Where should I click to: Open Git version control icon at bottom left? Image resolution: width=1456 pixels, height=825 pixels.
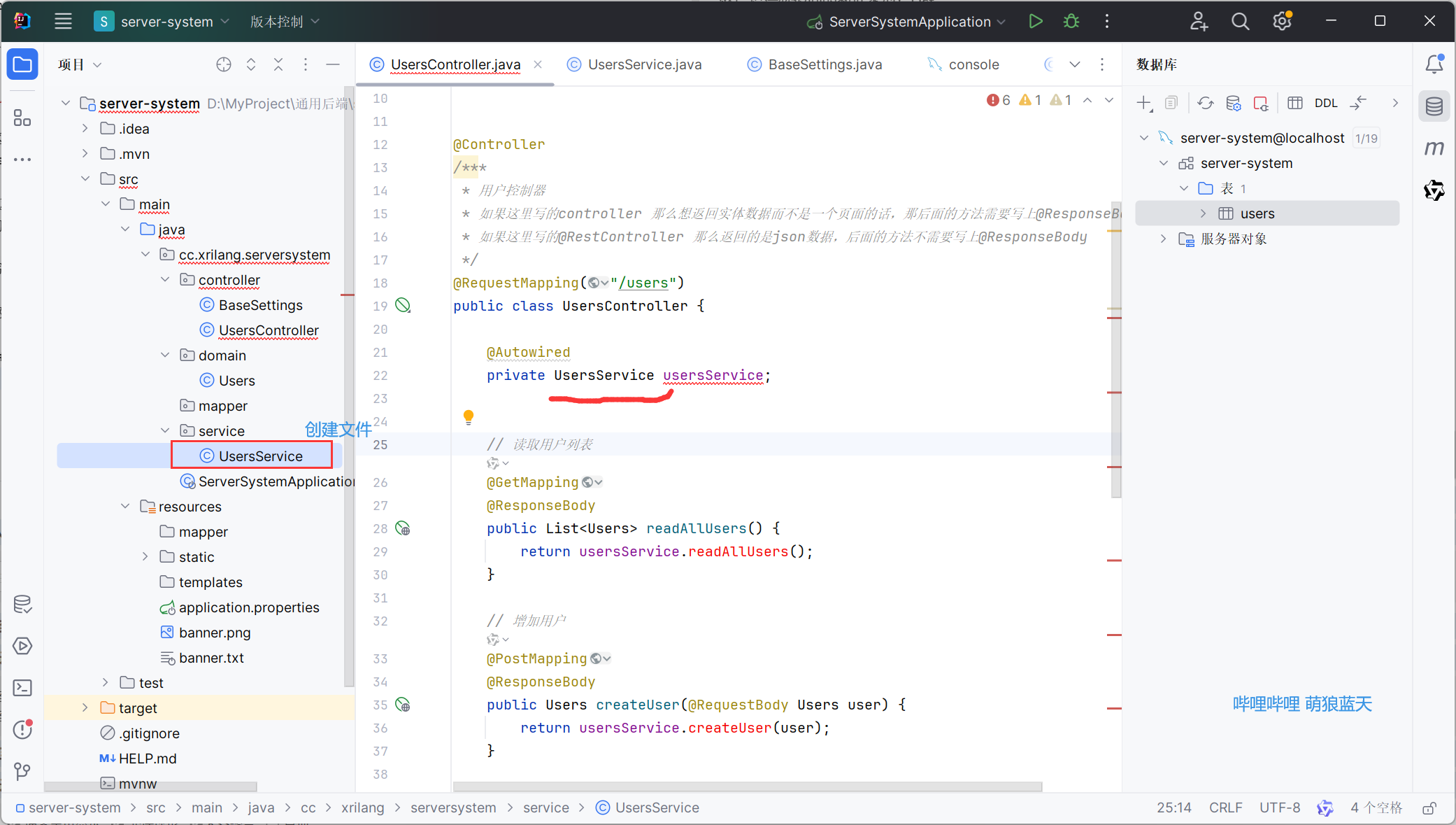click(x=22, y=772)
